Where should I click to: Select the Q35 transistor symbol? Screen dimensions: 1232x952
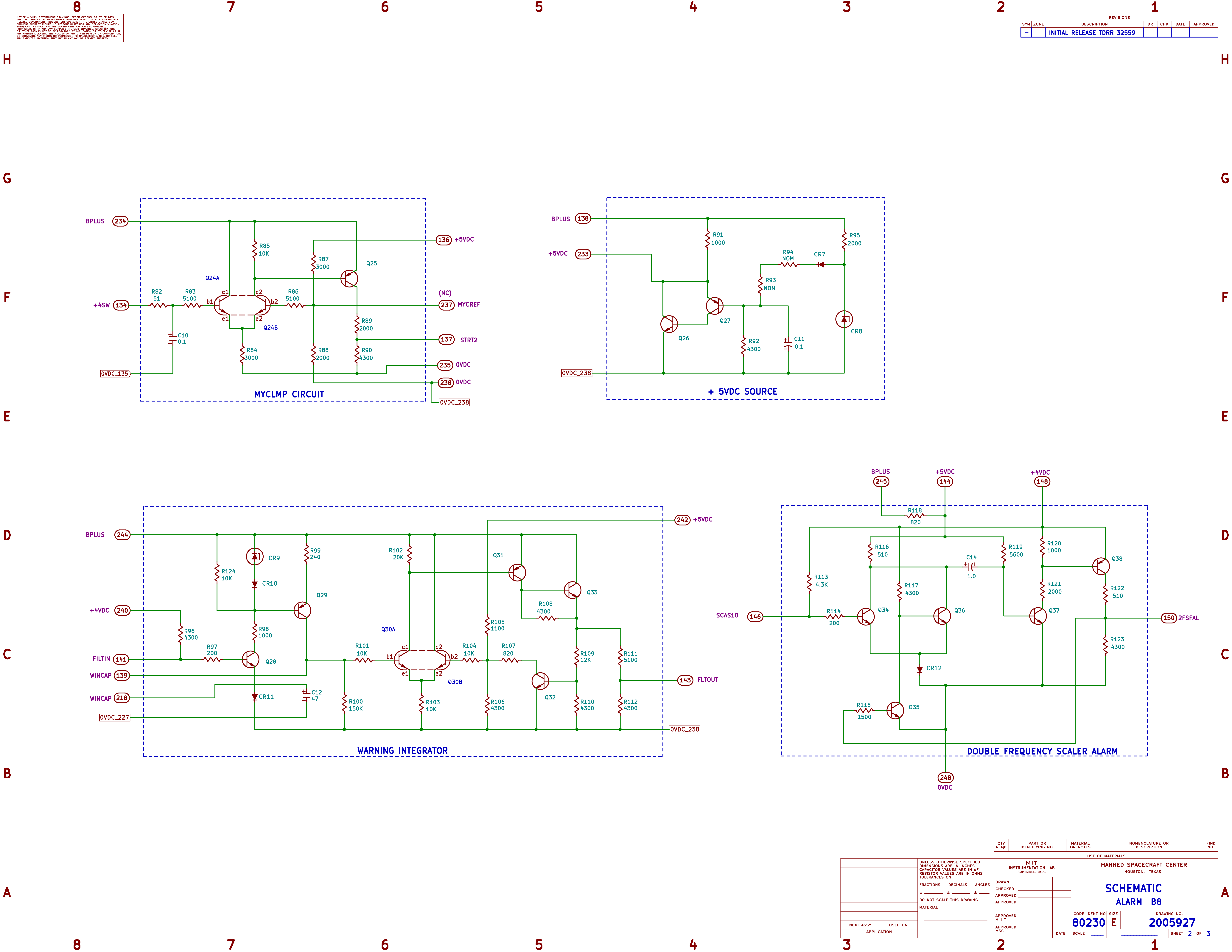pyautogui.click(x=895, y=711)
